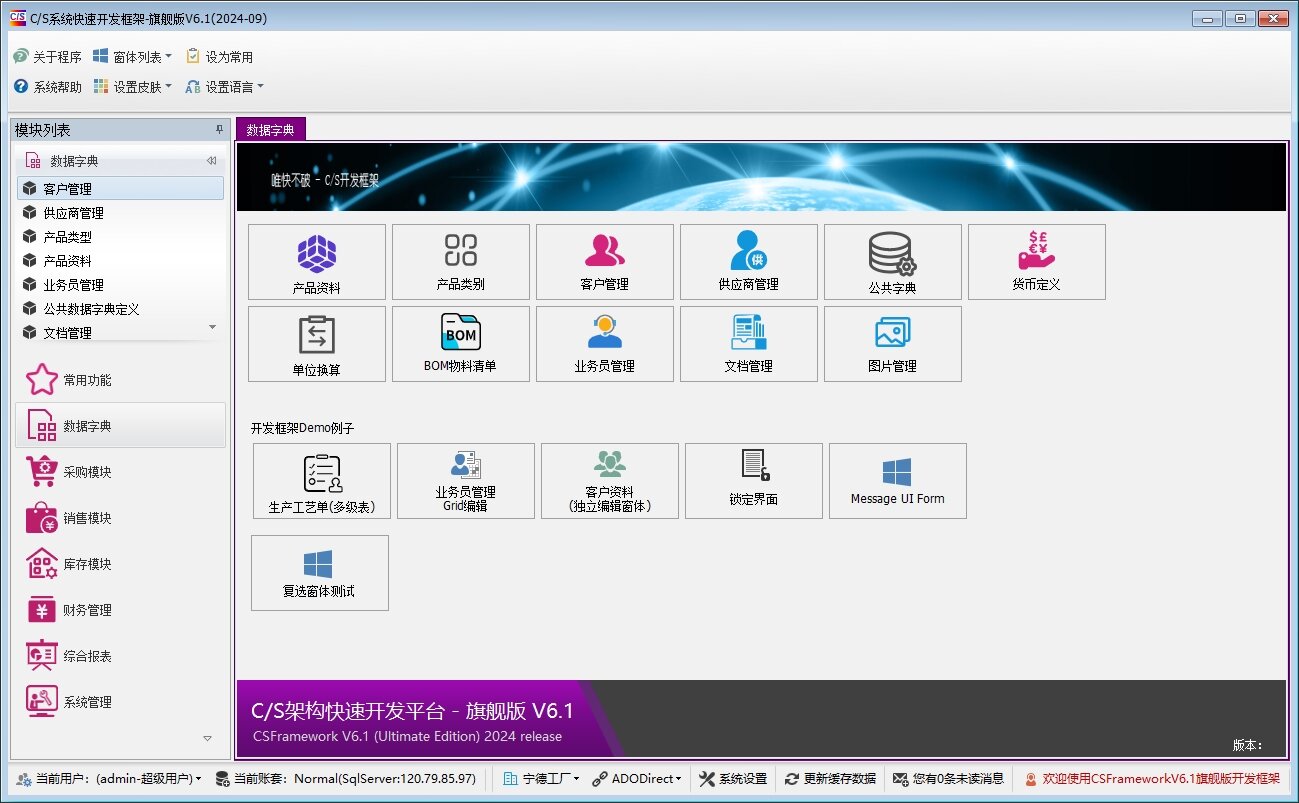Open the 图片管理 module

893,344
